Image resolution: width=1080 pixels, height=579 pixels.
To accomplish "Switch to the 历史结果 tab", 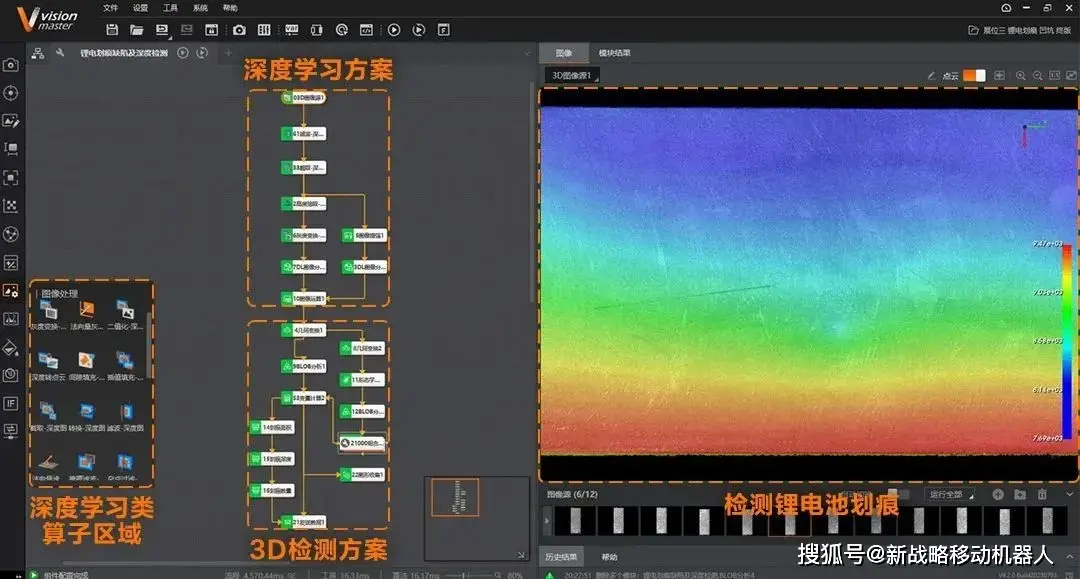I will click(561, 556).
